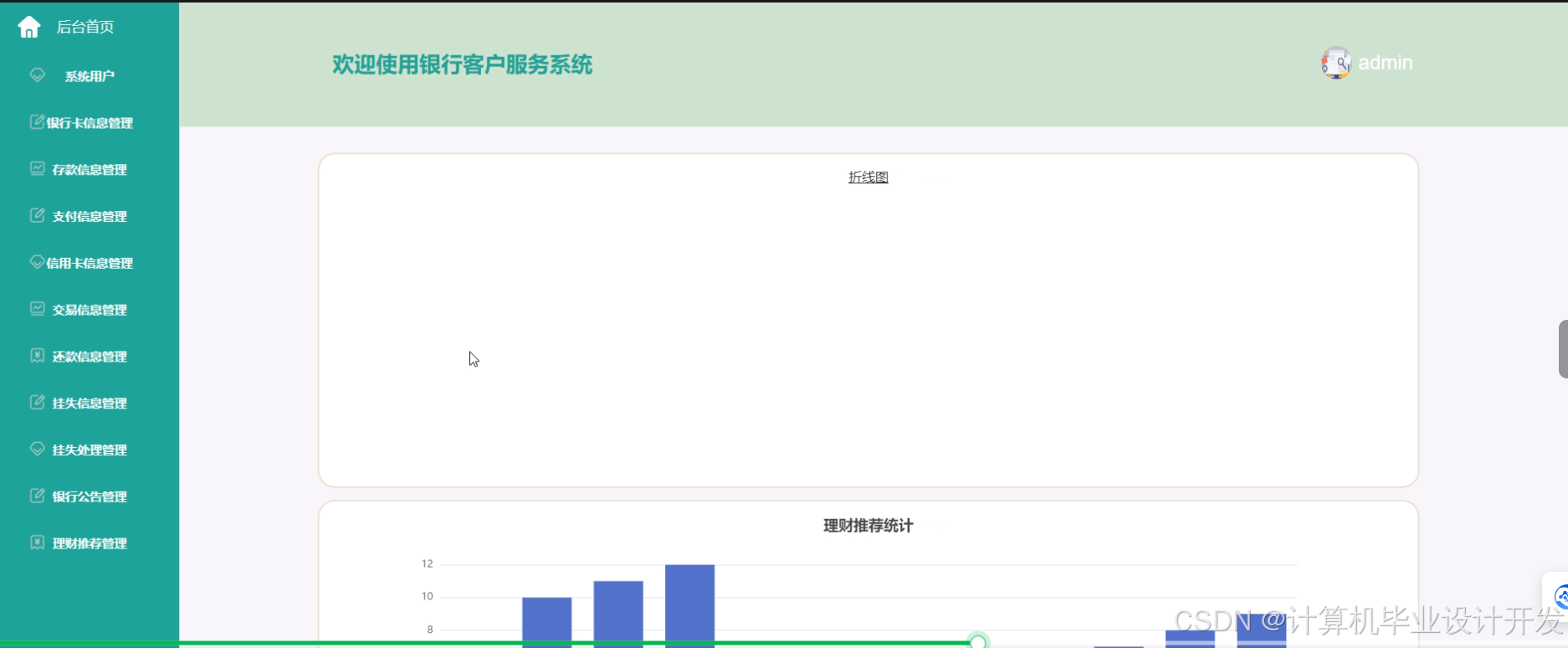
Task: Open 还款信息管理 in the sidebar
Action: tap(90, 357)
